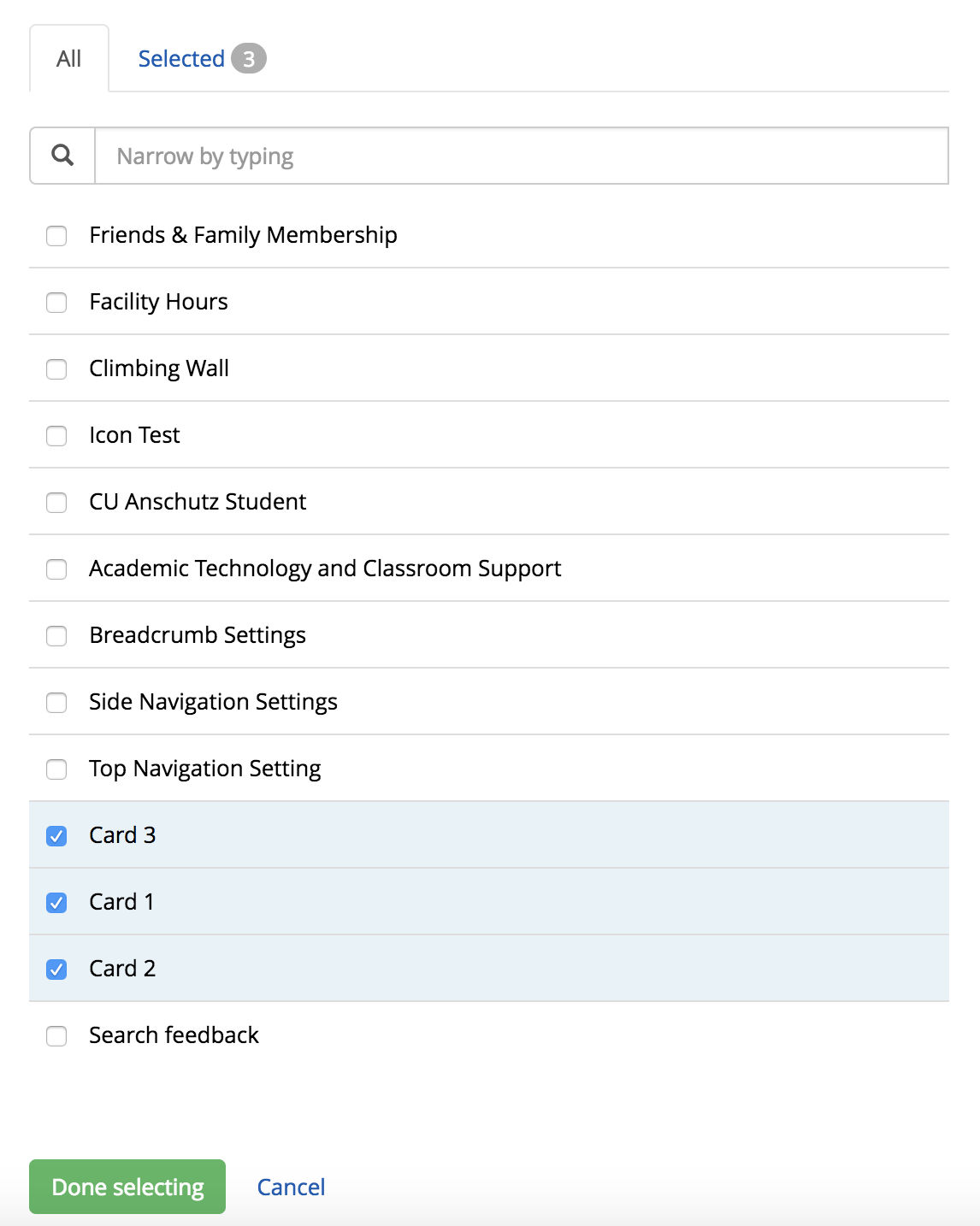The width and height of the screenshot is (980, 1226).
Task: Check the Side Navigation Settings option
Action: [56, 703]
